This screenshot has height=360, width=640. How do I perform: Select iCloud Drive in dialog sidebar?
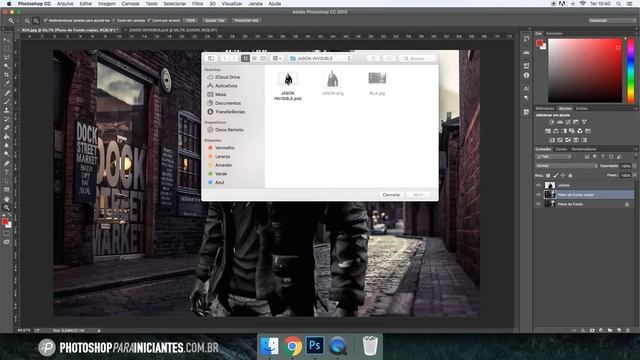pos(224,77)
